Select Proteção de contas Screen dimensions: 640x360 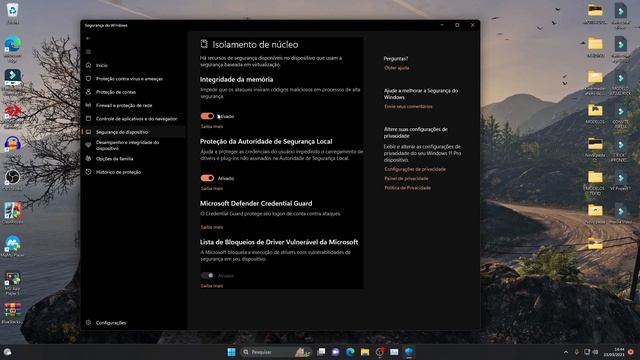point(116,92)
